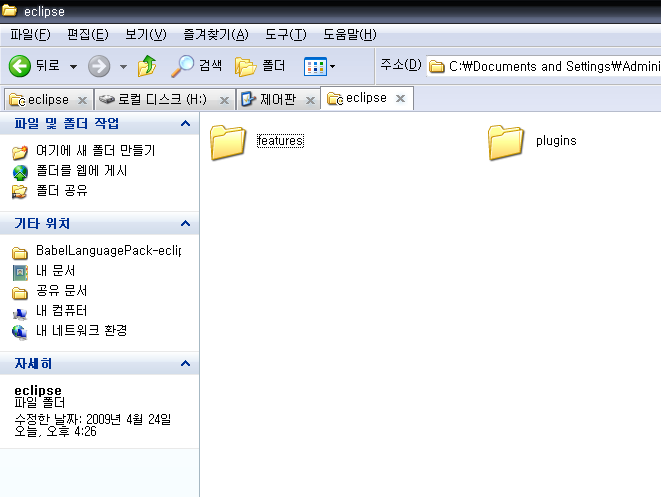The image size is (661, 497).
Task: Click 여기에 새 폴더 만들기 link
Action: pos(96,150)
